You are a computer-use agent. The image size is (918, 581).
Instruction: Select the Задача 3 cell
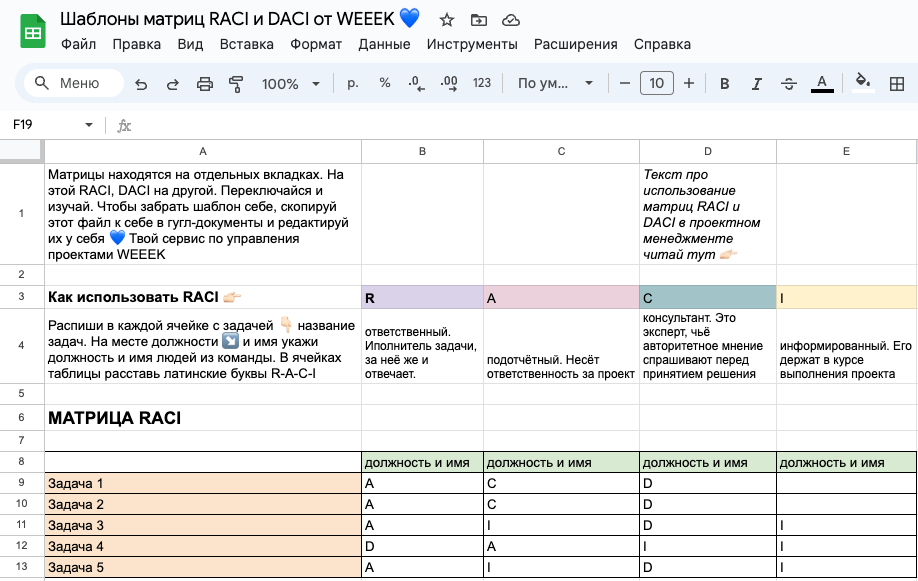click(203, 525)
